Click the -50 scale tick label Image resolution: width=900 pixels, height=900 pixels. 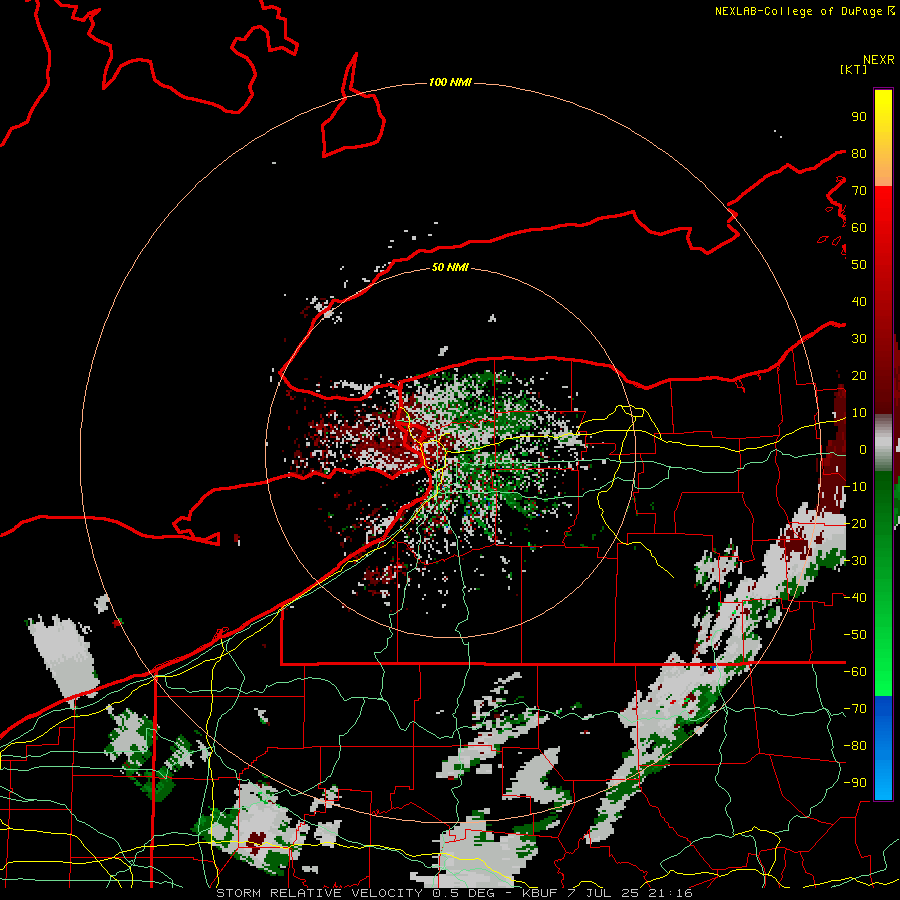[x=855, y=635]
